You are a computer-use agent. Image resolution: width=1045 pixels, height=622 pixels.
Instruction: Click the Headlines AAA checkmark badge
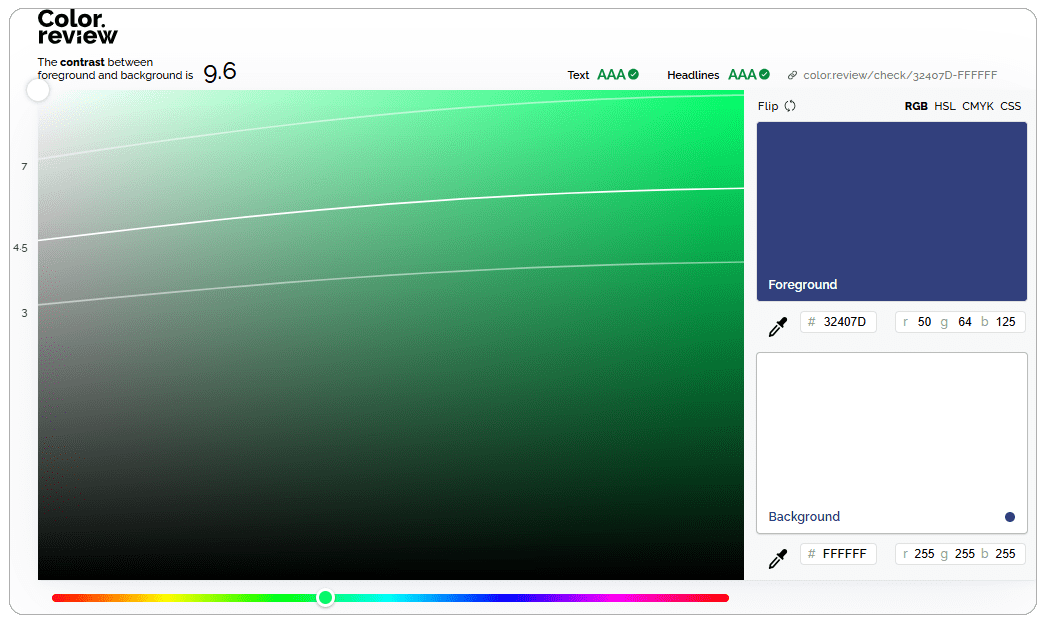(x=764, y=74)
